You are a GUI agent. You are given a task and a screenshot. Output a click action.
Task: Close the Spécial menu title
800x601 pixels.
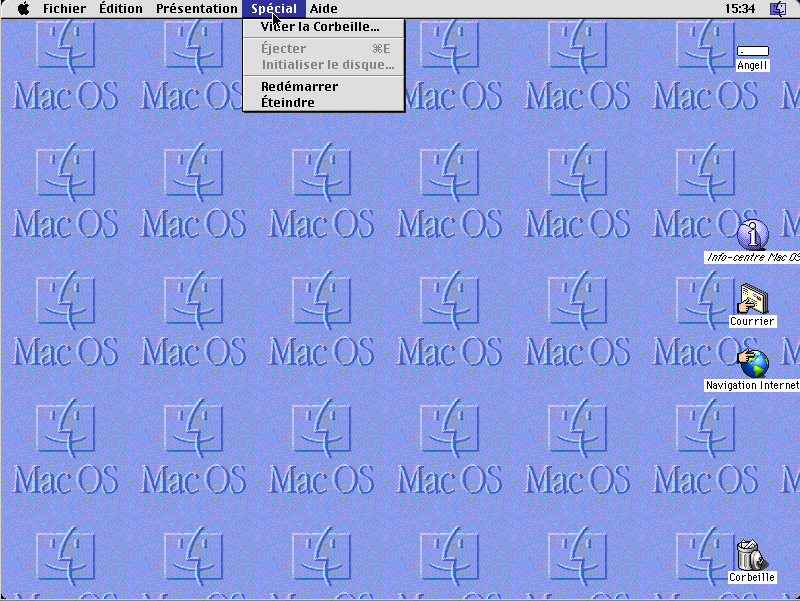click(274, 9)
